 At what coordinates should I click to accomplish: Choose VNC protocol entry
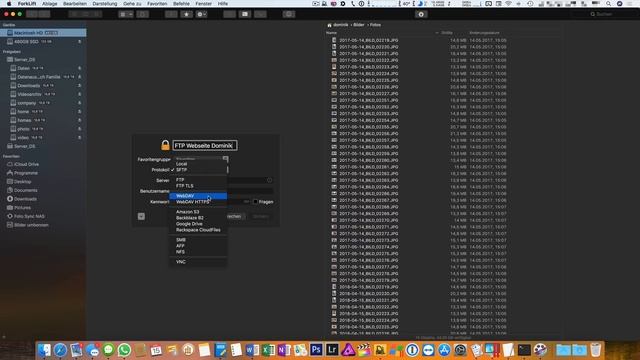tap(198, 262)
